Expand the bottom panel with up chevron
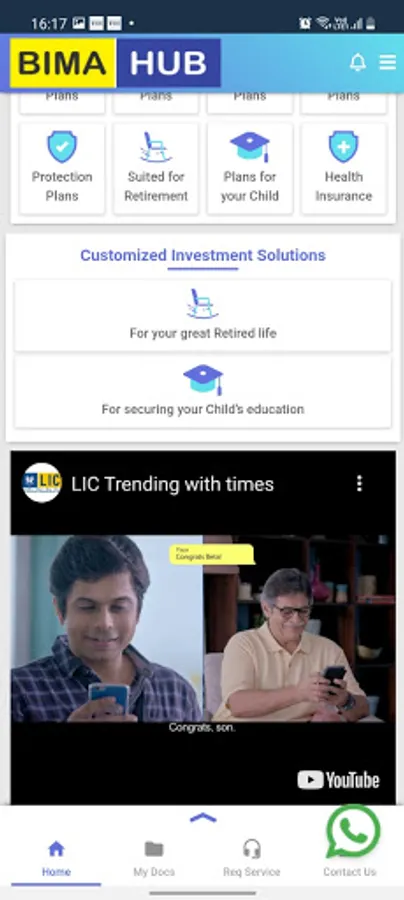This screenshot has height=900, width=404. (203, 818)
